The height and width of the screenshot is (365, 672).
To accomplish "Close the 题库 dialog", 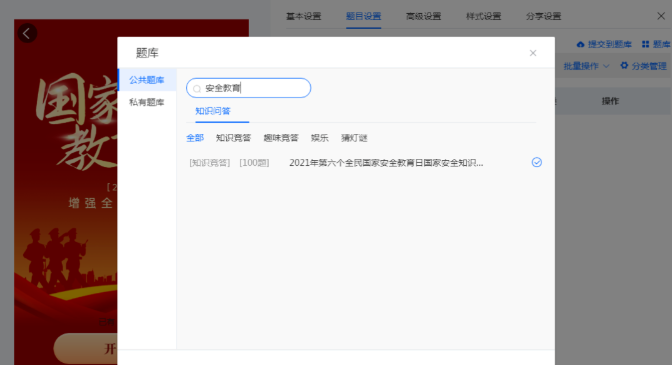I will point(533,53).
